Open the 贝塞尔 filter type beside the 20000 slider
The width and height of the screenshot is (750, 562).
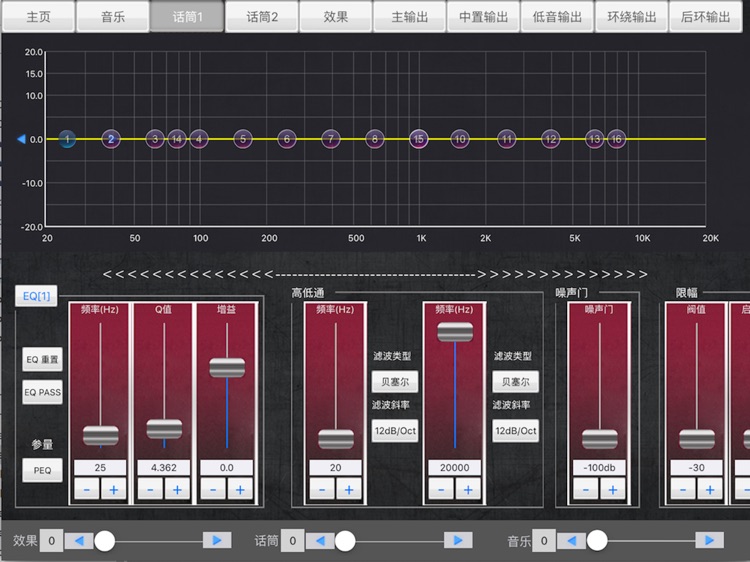pos(515,382)
